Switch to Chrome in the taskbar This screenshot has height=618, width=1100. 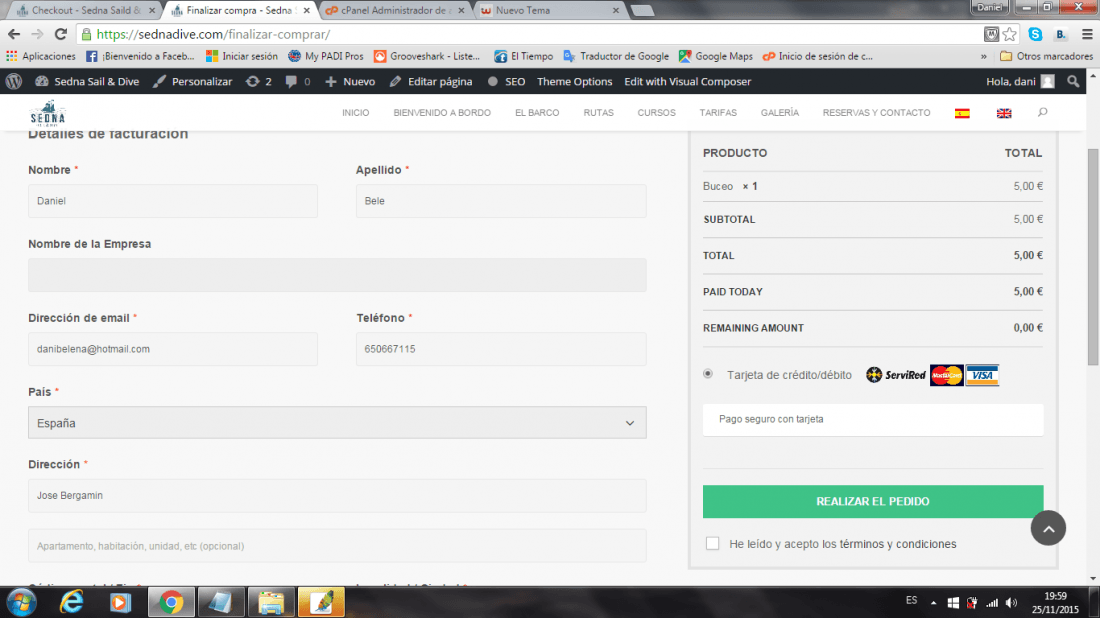click(x=170, y=603)
